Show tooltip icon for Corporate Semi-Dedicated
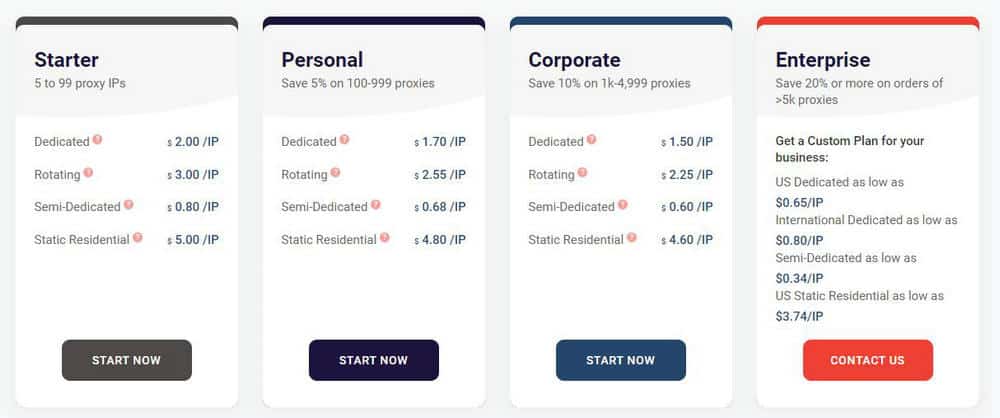 pos(623,205)
